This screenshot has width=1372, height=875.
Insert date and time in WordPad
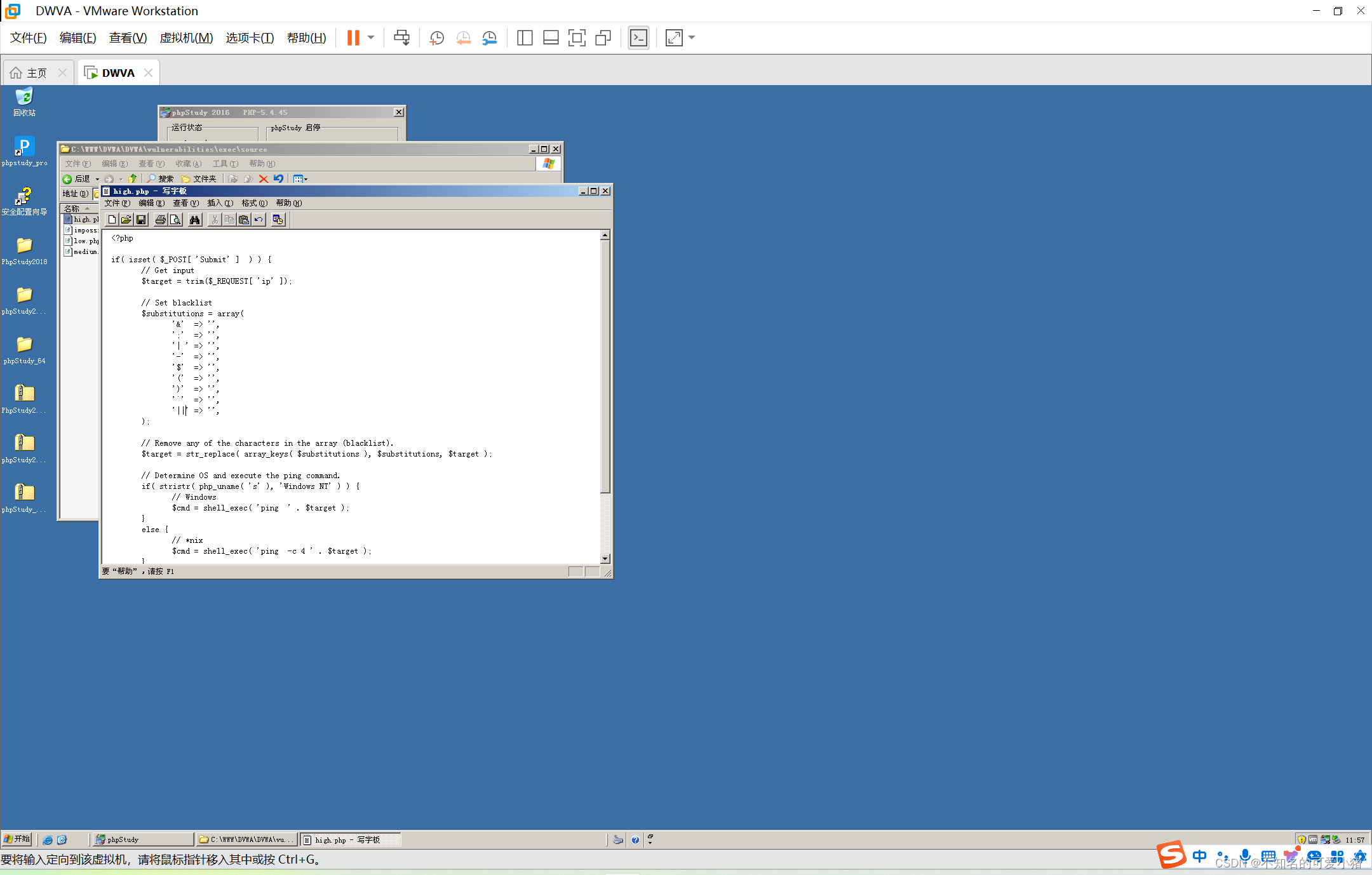[278, 220]
